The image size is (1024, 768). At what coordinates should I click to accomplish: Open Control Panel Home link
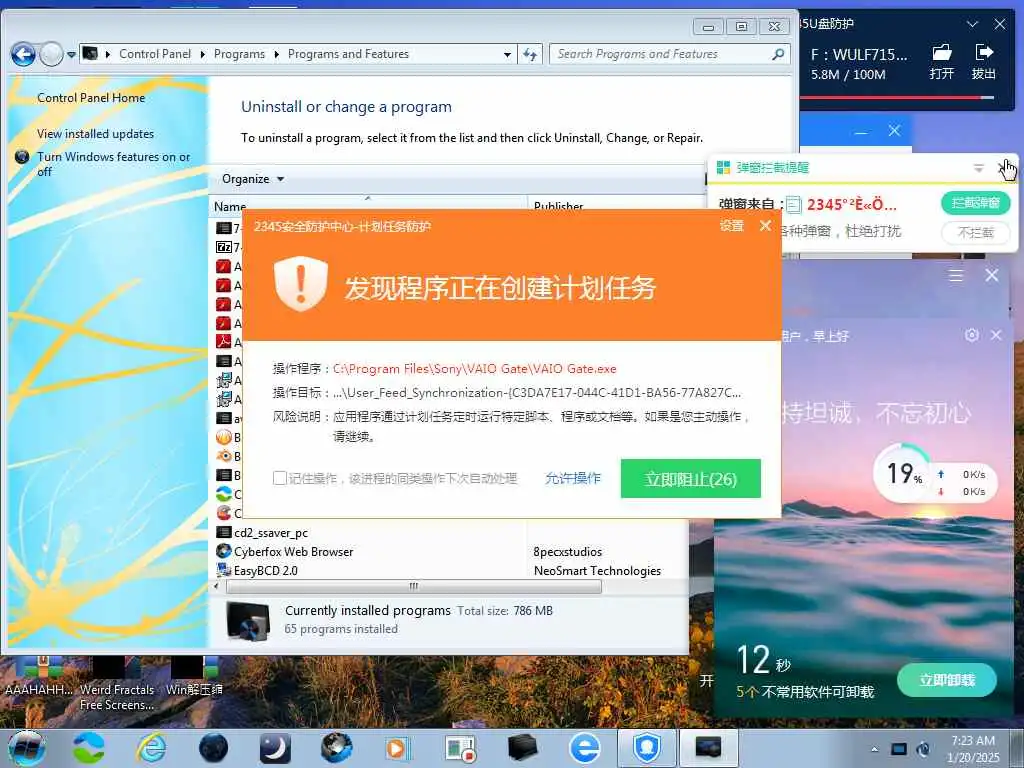pos(91,98)
